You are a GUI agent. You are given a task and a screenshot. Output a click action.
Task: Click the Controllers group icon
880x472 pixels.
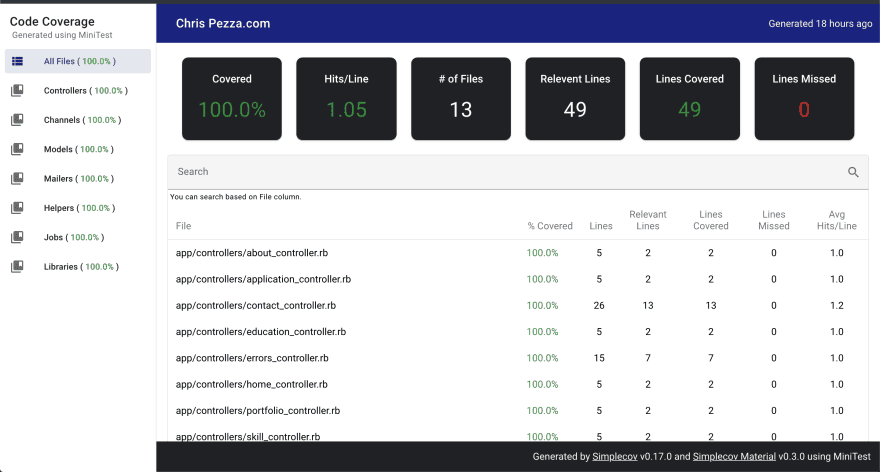[x=17, y=91]
